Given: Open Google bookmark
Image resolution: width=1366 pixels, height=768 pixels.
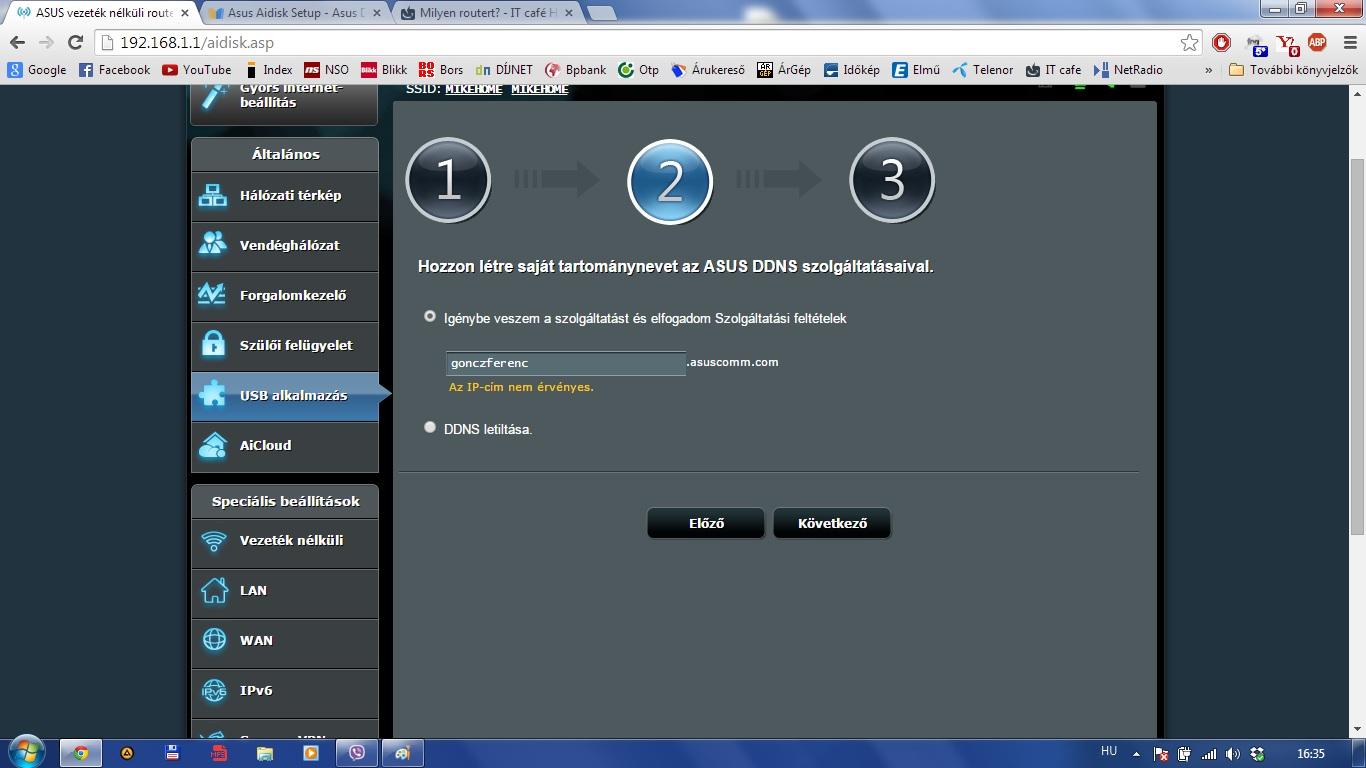Looking at the screenshot, I should tap(37, 70).
